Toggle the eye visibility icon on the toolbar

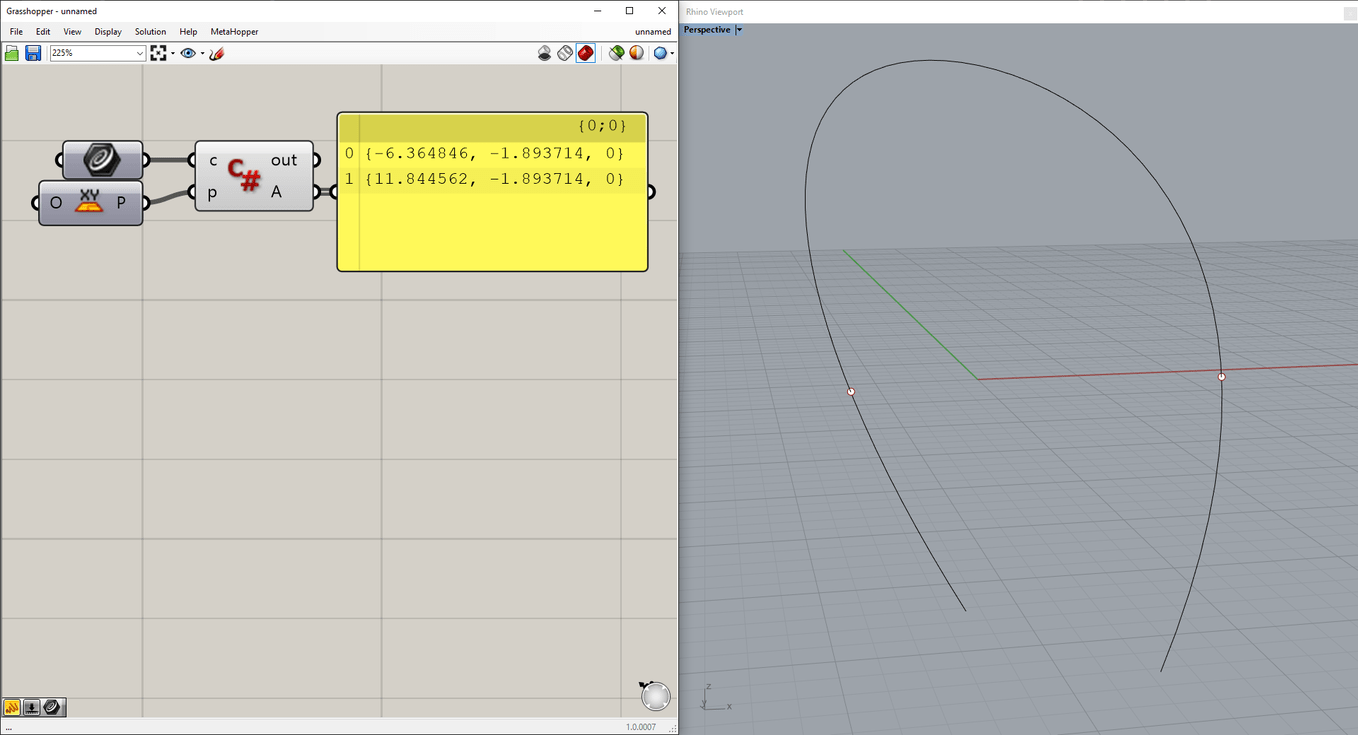coord(187,52)
